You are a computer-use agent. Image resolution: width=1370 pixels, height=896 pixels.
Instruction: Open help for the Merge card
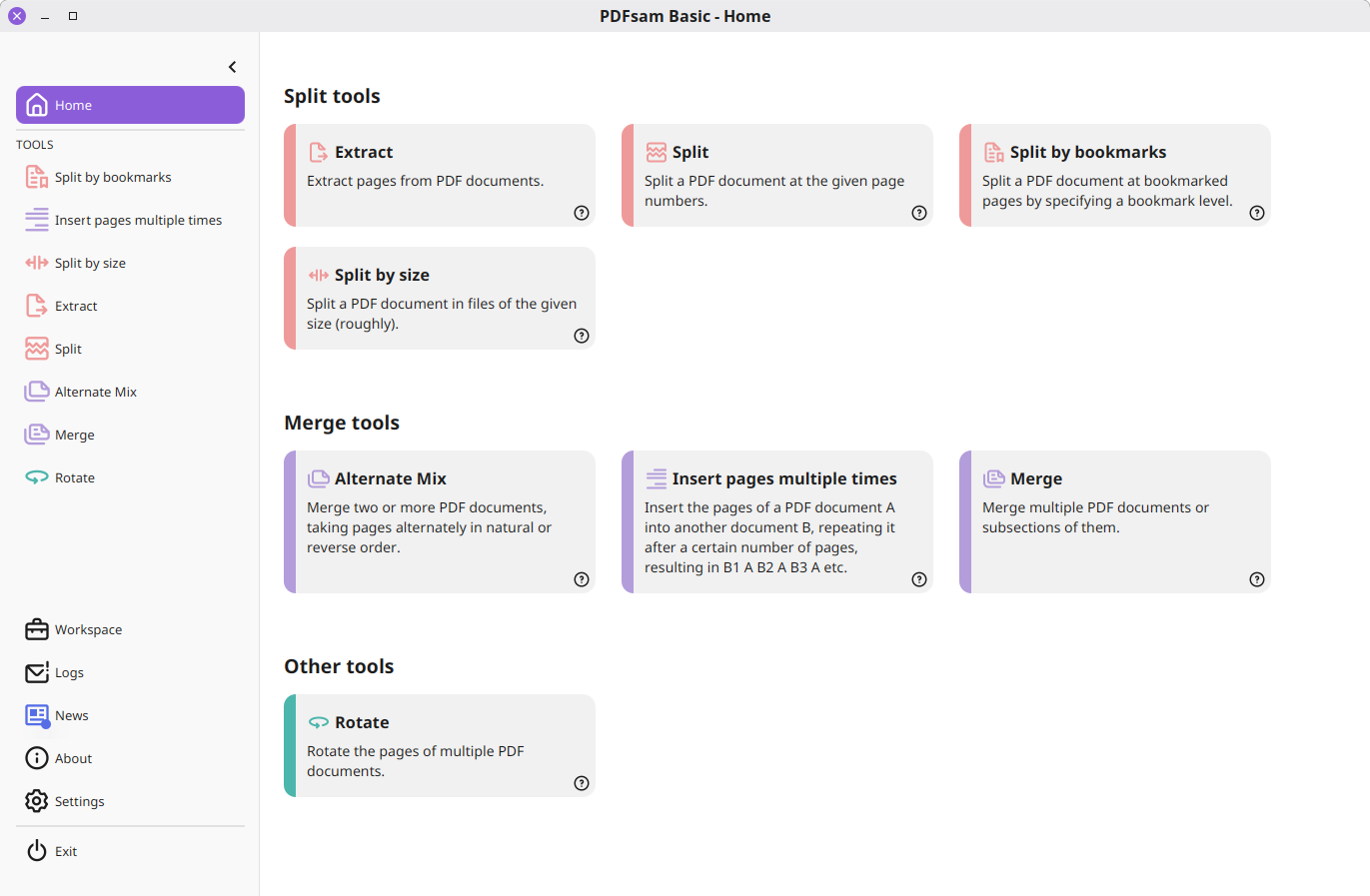(1257, 579)
